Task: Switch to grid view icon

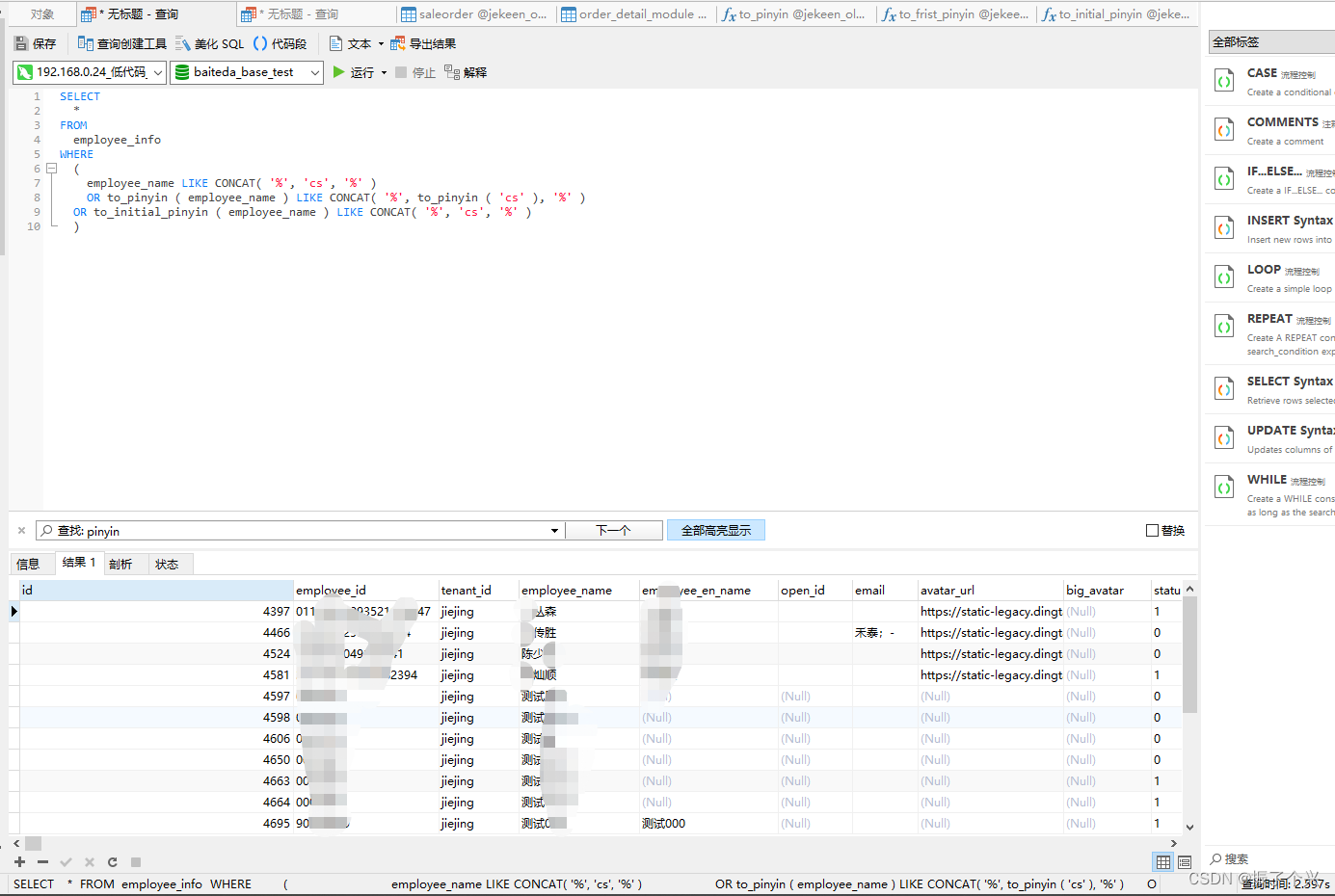Action: pos(1163,862)
